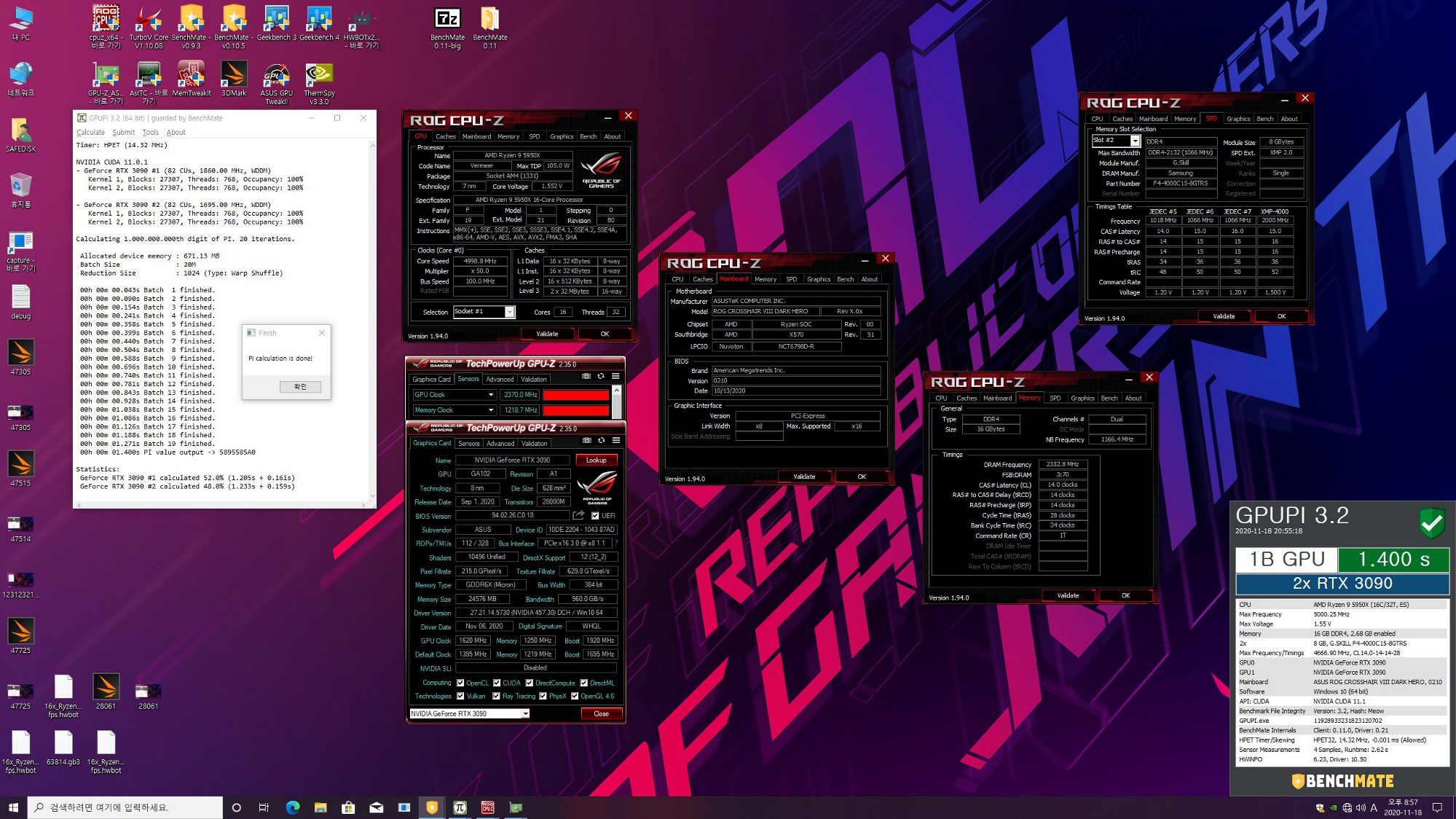Toggle the OpenGL 4.6 checkbox in GPU-Z

[575, 696]
